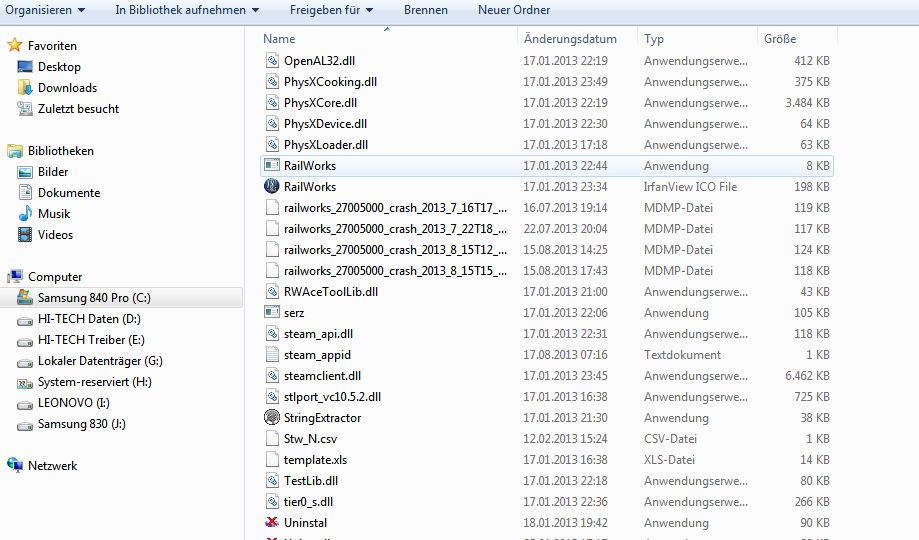Open Lokaler Datenträger (G:) drive
This screenshot has height=540, width=919.
[100, 361]
